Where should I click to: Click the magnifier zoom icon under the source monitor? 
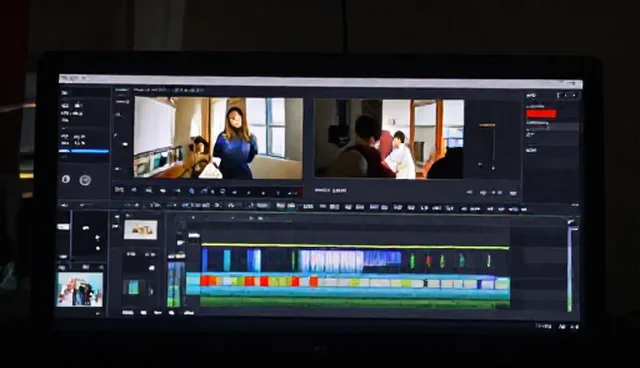(x=191, y=191)
